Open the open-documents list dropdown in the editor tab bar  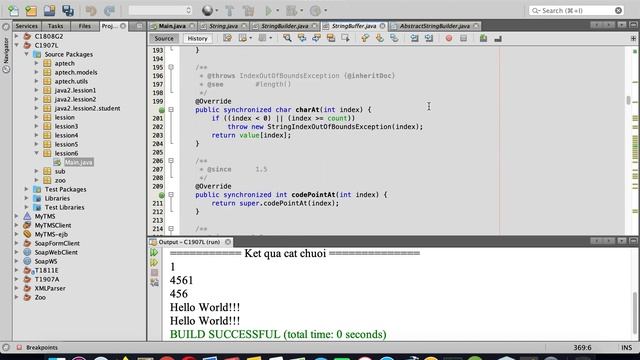[x=621, y=25]
